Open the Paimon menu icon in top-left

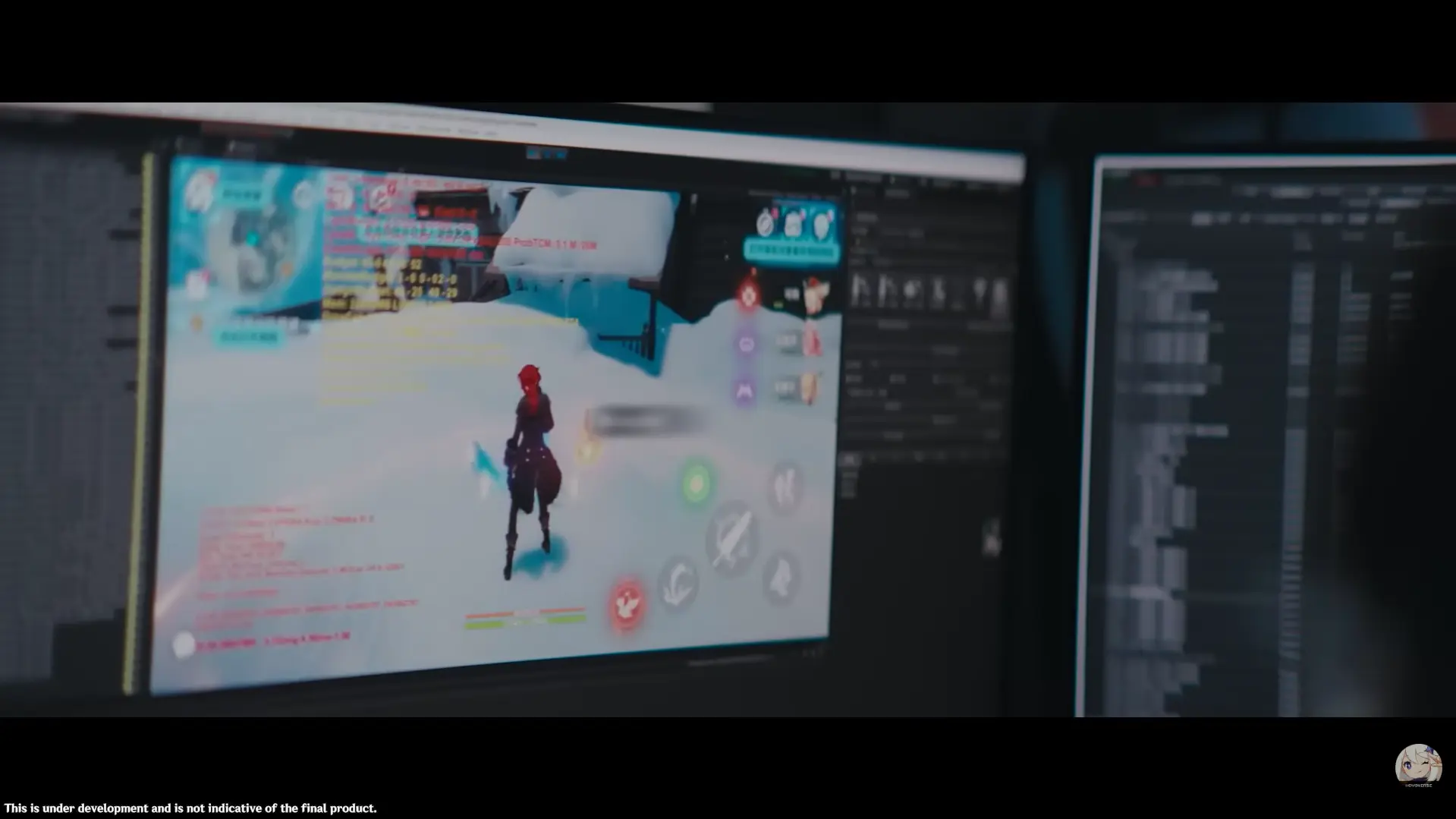[x=201, y=189]
